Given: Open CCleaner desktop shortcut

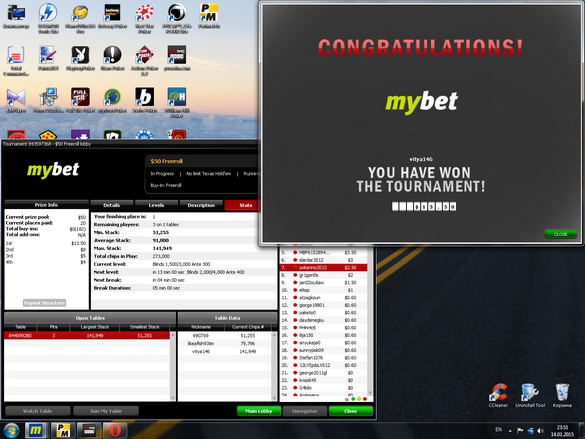Looking at the screenshot, I should point(498,395).
